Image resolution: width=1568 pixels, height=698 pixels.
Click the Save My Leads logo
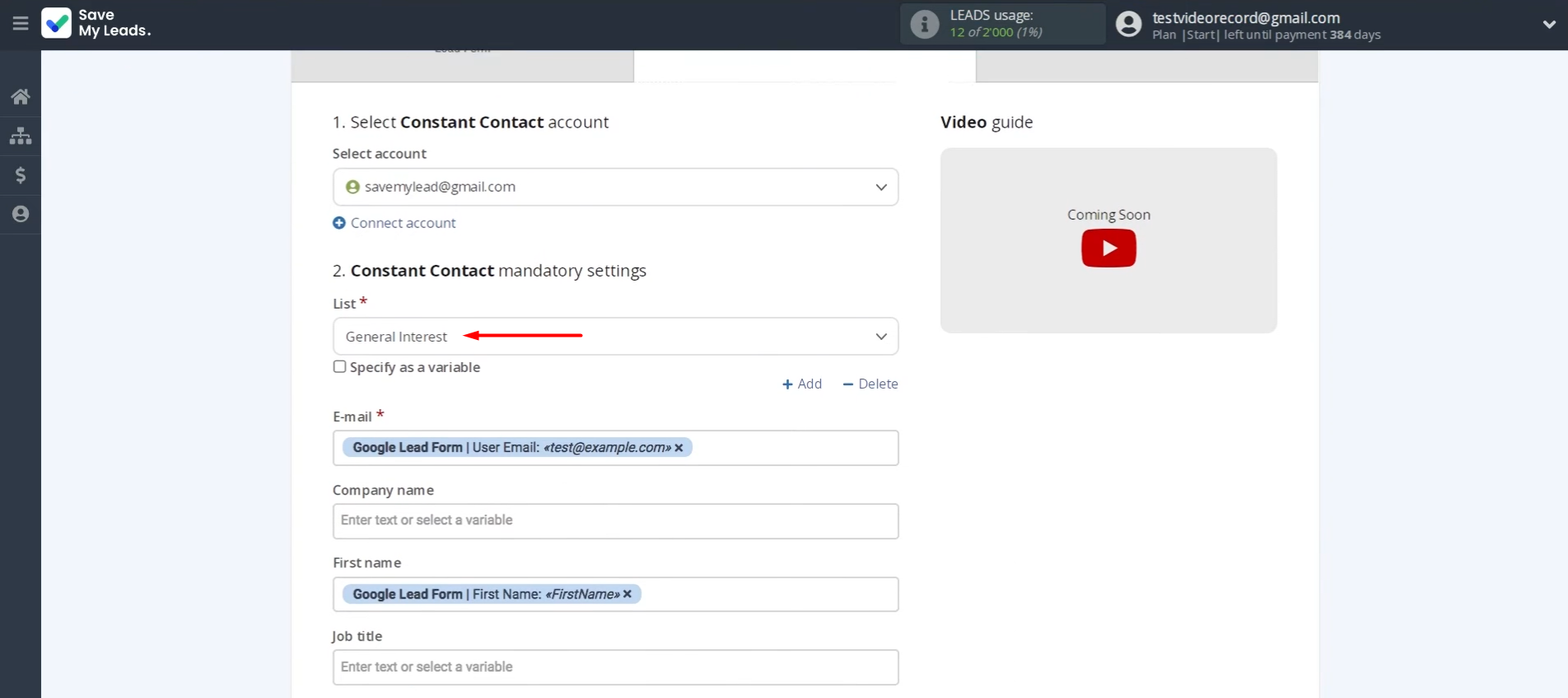[96, 23]
